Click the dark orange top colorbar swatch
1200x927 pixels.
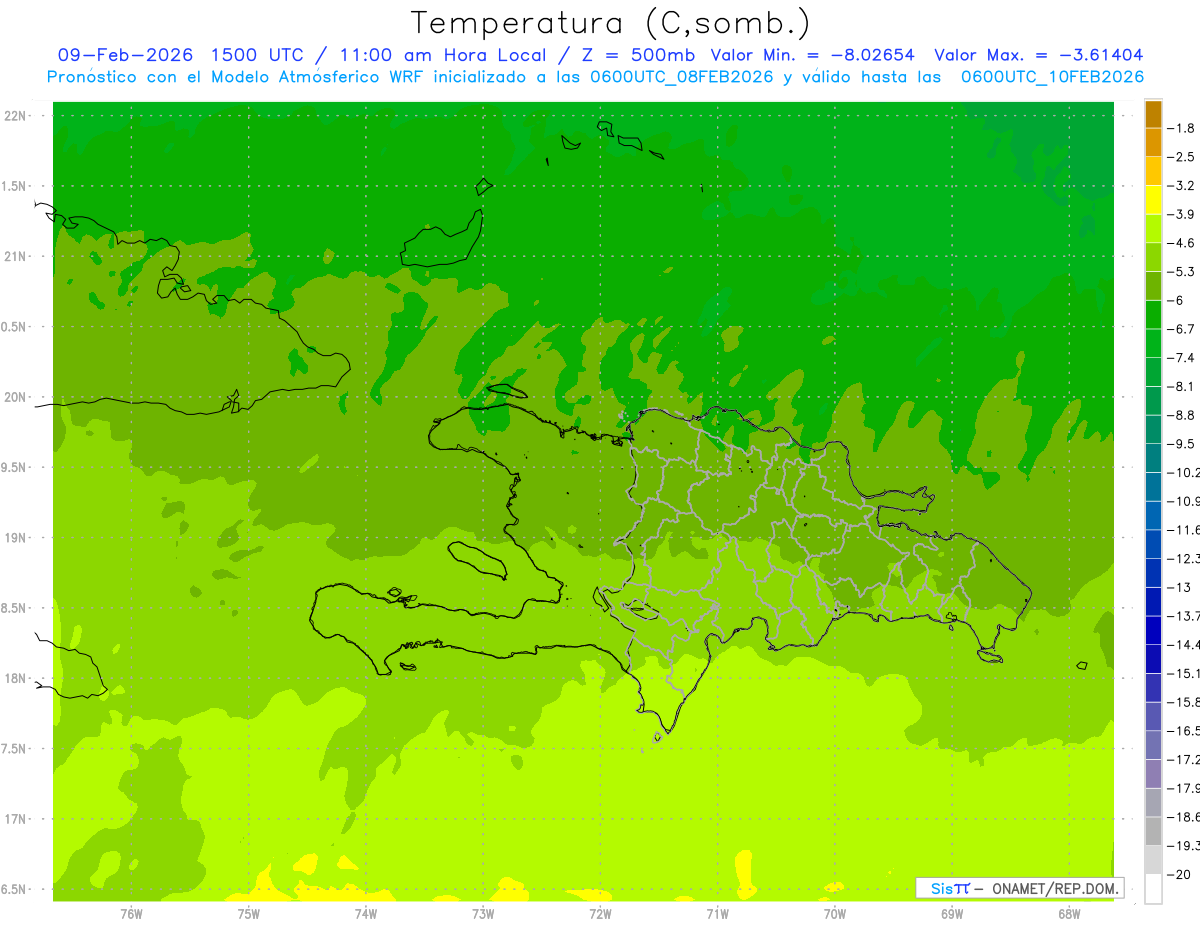point(1153,114)
